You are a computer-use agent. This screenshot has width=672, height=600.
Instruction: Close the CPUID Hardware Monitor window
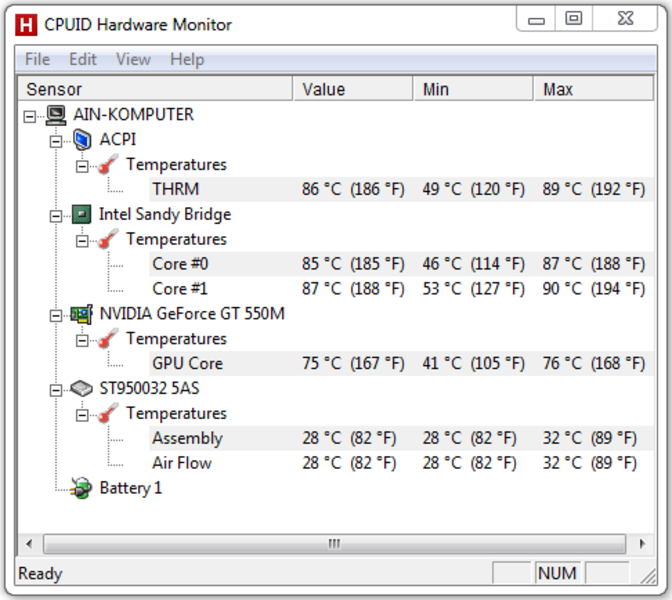coord(625,19)
